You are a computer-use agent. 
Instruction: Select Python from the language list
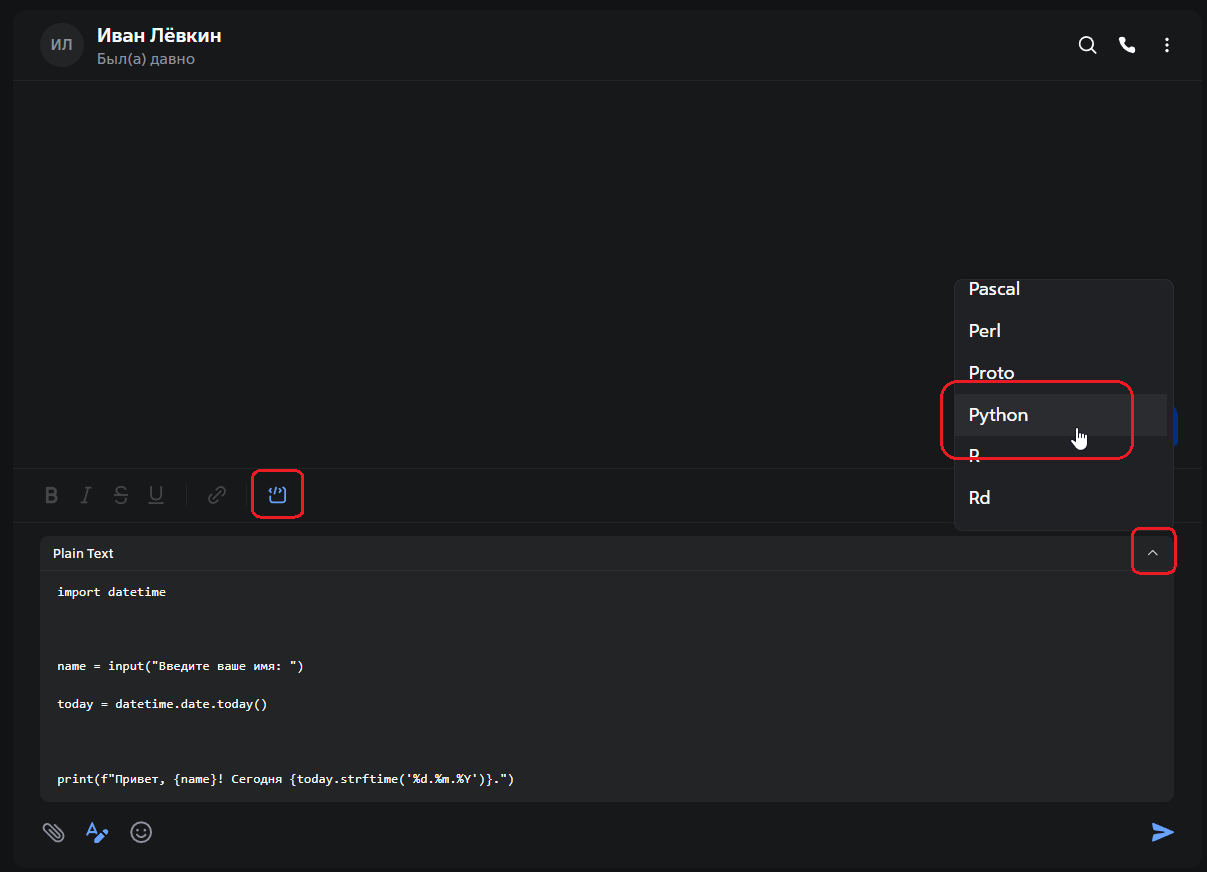(x=998, y=414)
